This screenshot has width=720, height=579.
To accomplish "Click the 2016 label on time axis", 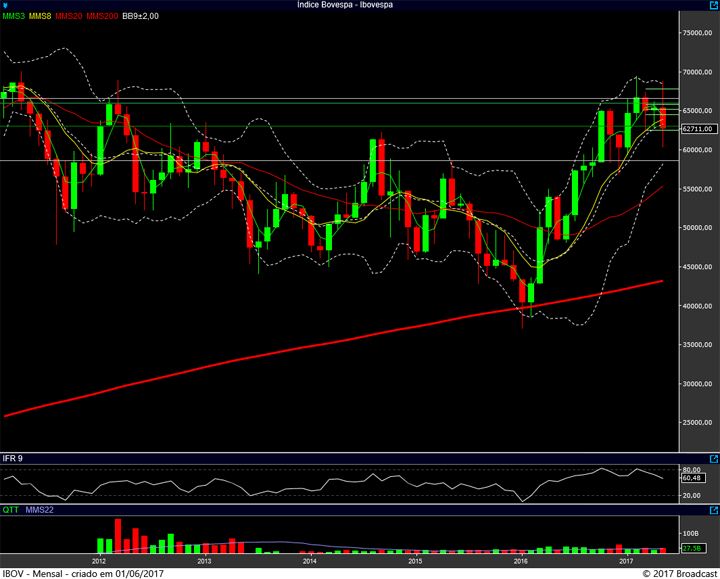I will click(x=520, y=561).
